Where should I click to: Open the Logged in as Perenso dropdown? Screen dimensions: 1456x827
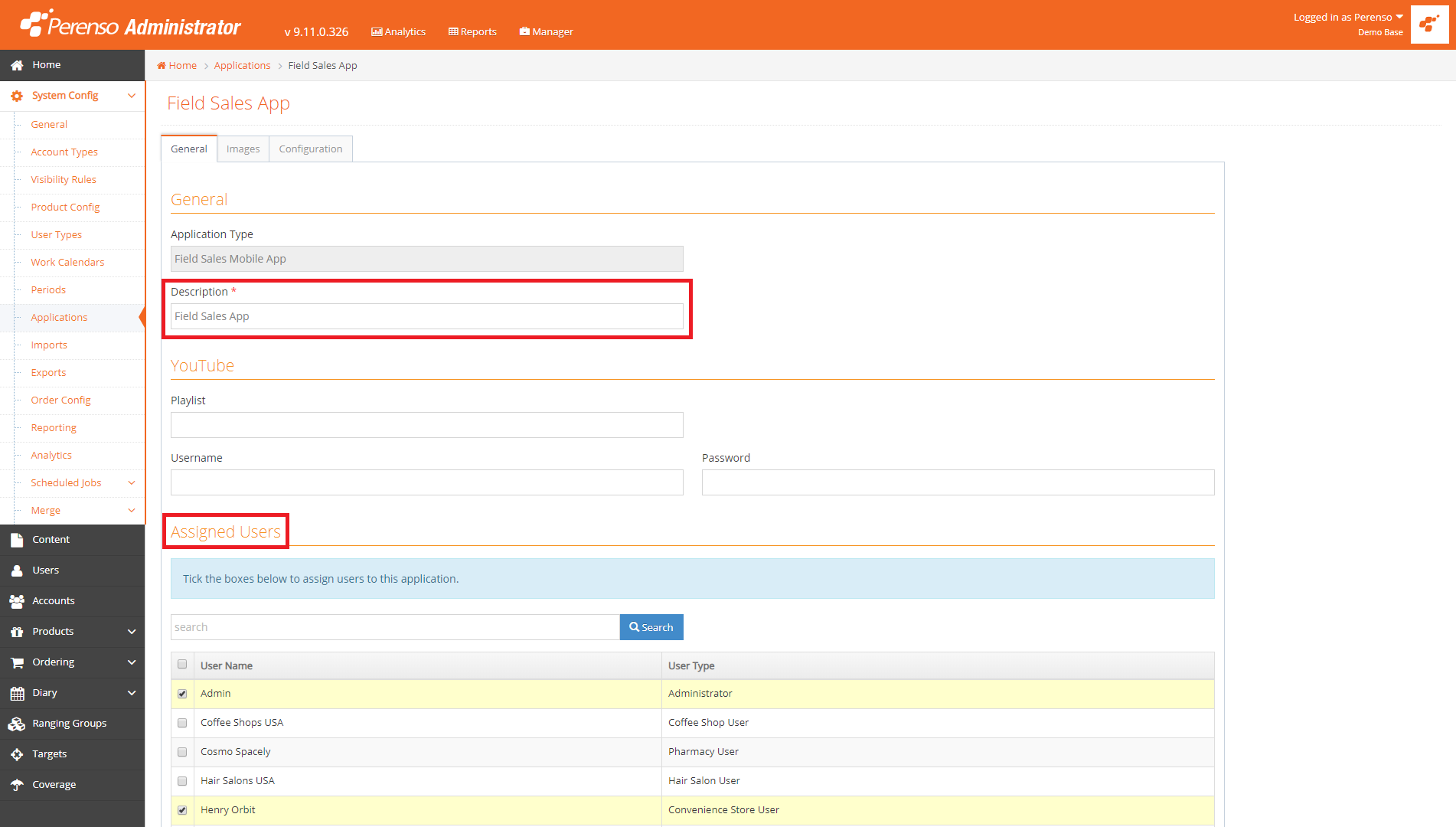click(1348, 17)
